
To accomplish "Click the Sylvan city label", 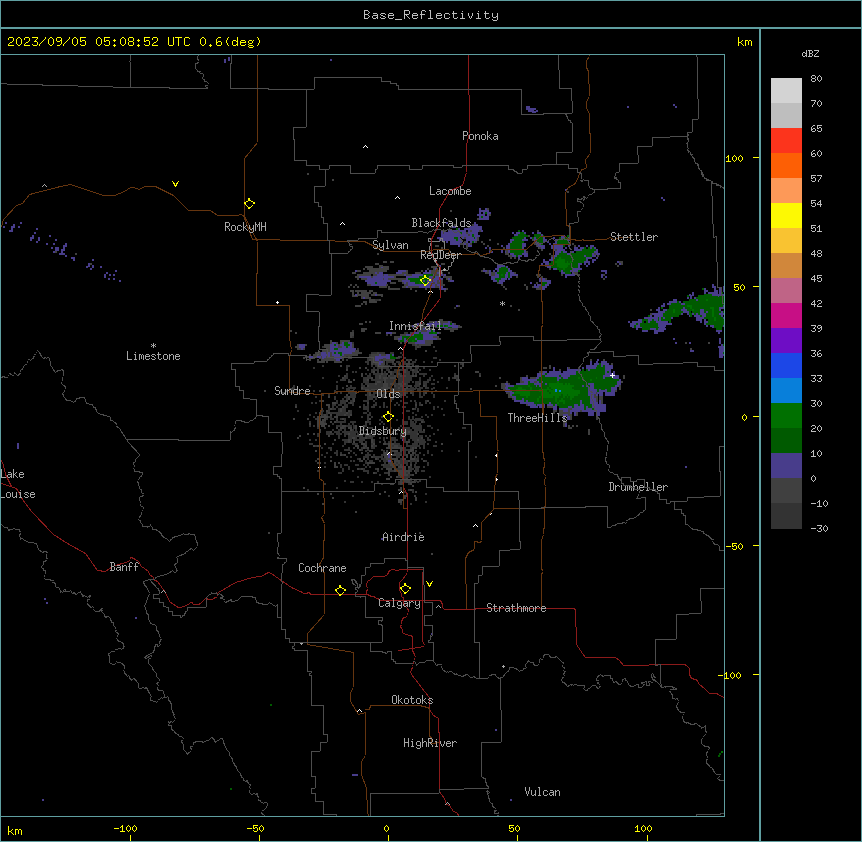I will point(390,245).
